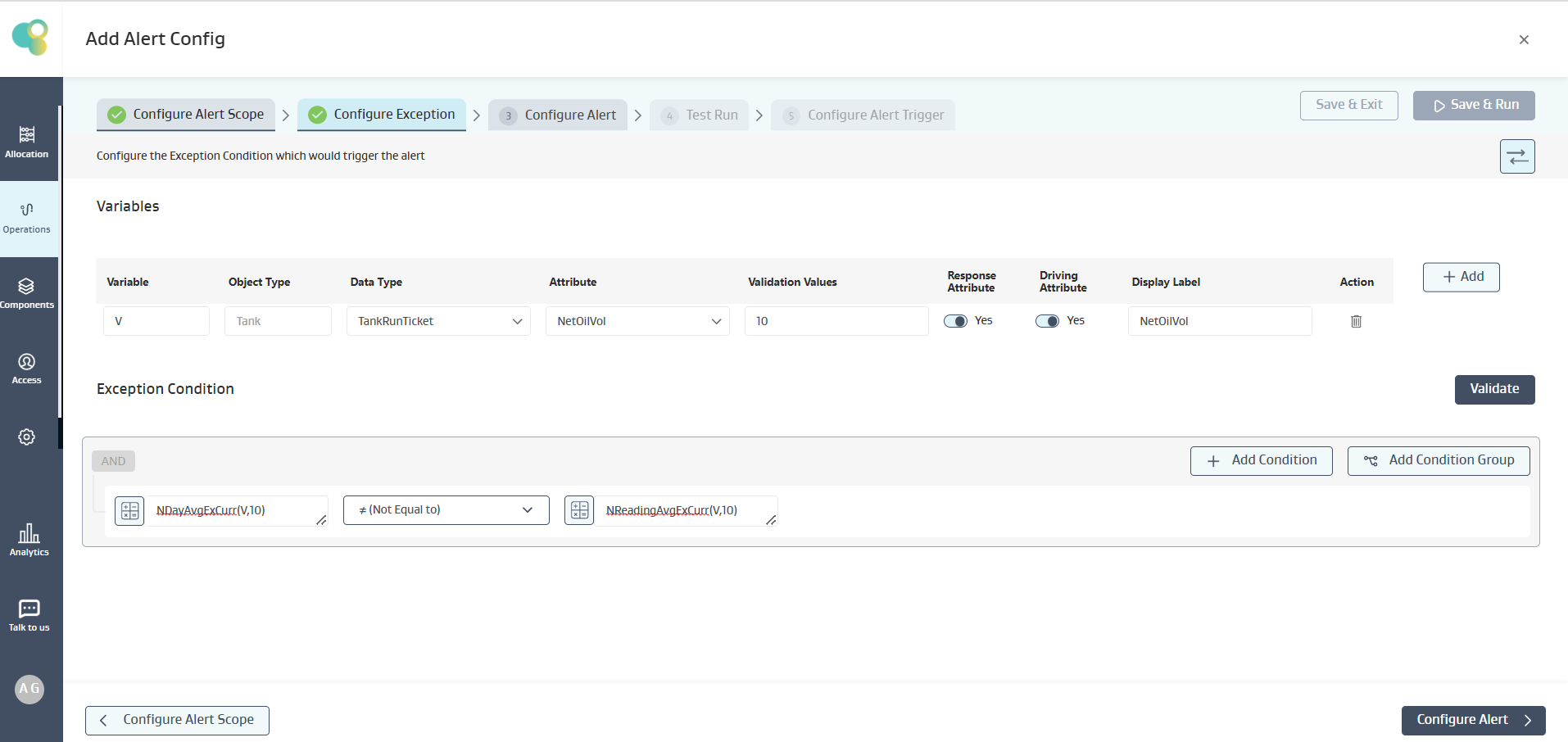Select the Configure Alert step tab
The height and width of the screenshot is (742, 1568).
coord(558,115)
